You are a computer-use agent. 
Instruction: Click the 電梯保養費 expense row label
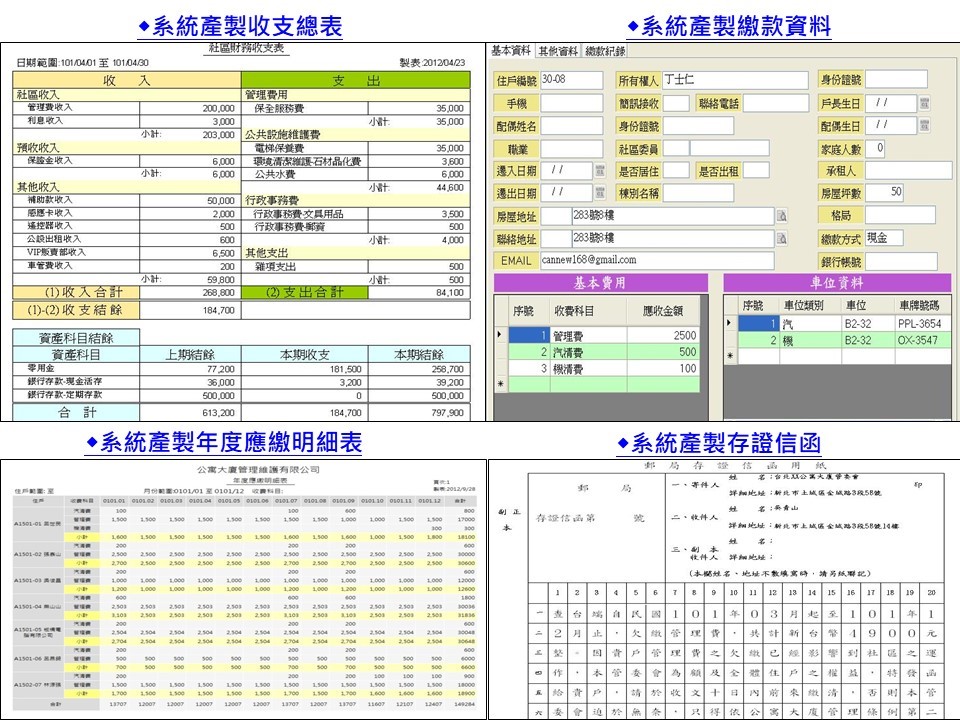279,148
